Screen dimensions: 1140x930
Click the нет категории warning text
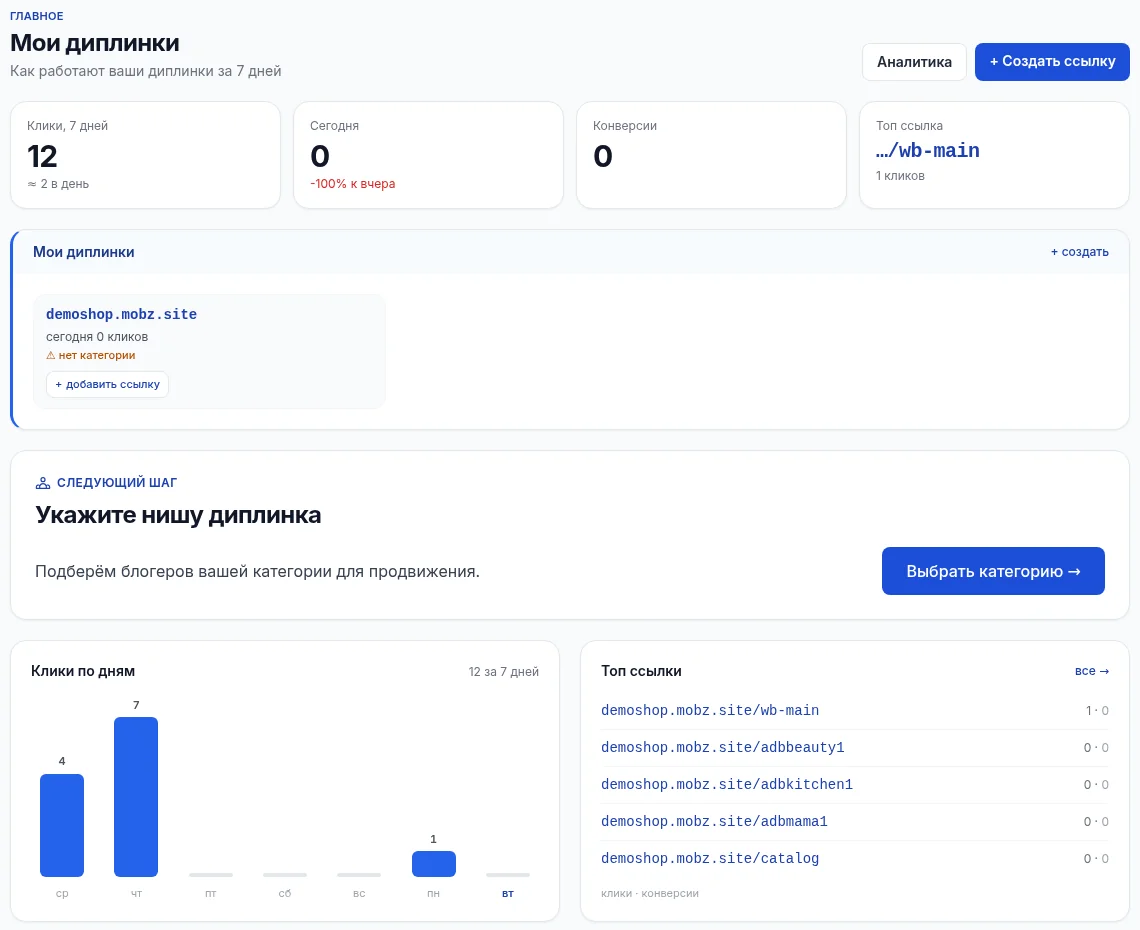(x=97, y=356)
